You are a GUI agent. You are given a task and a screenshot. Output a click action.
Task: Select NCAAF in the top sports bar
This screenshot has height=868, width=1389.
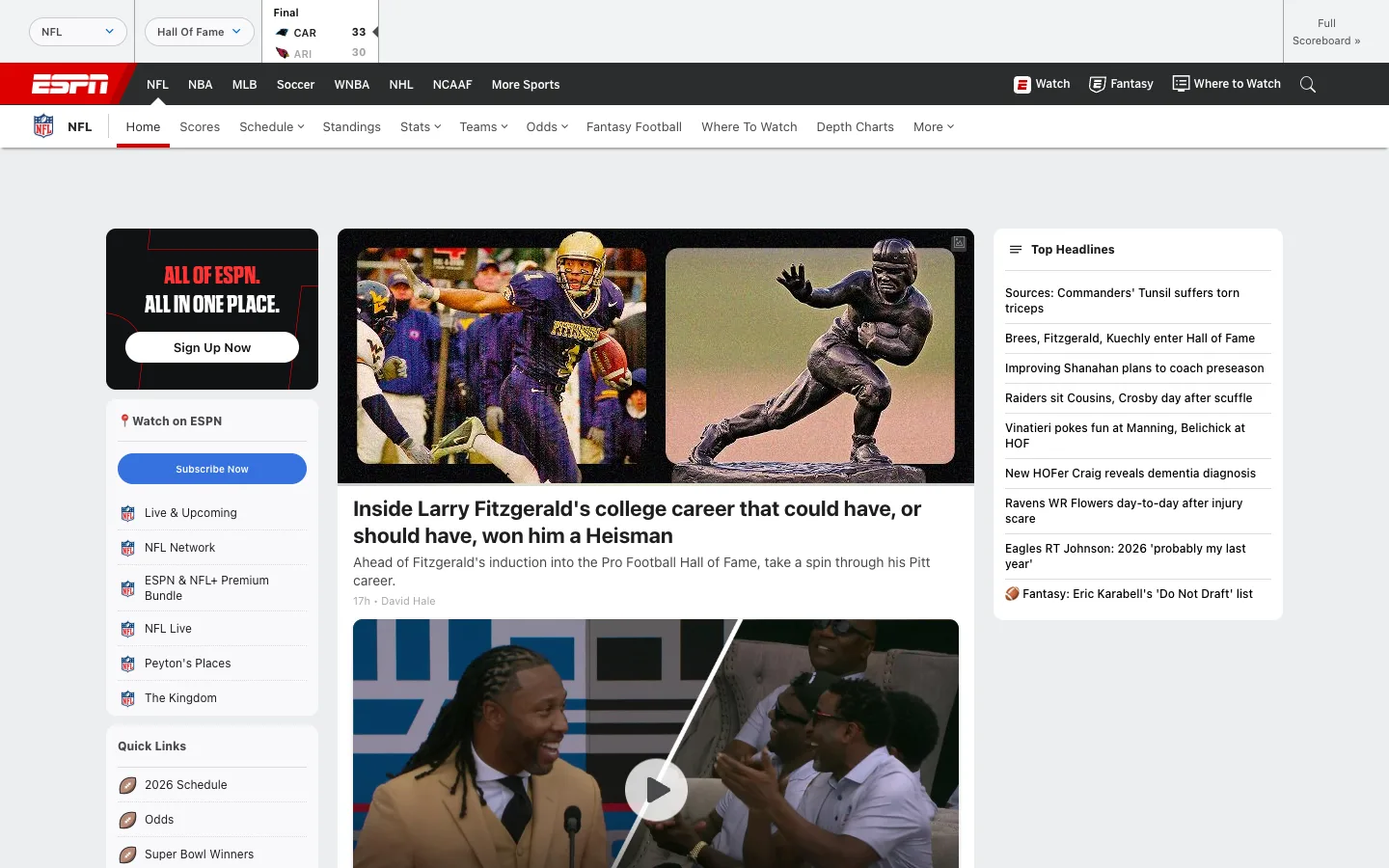point(452,84)
